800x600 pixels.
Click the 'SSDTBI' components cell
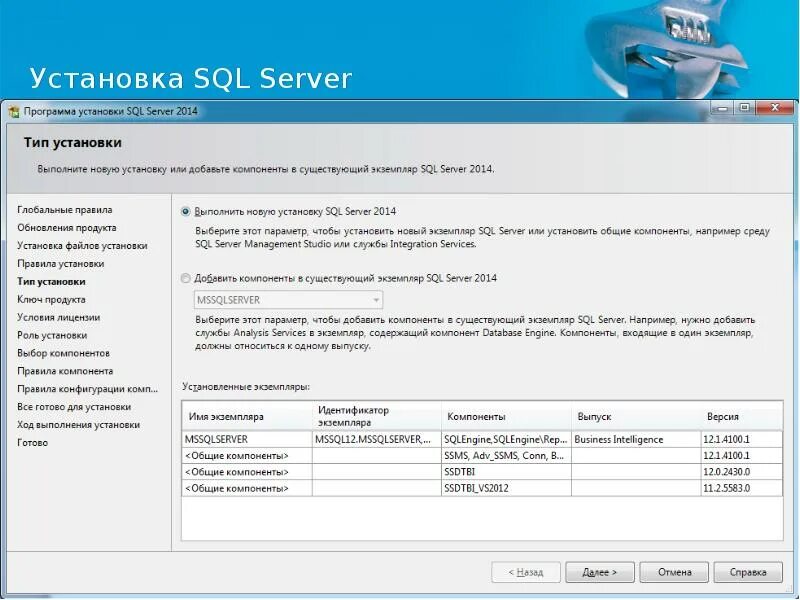506,472
